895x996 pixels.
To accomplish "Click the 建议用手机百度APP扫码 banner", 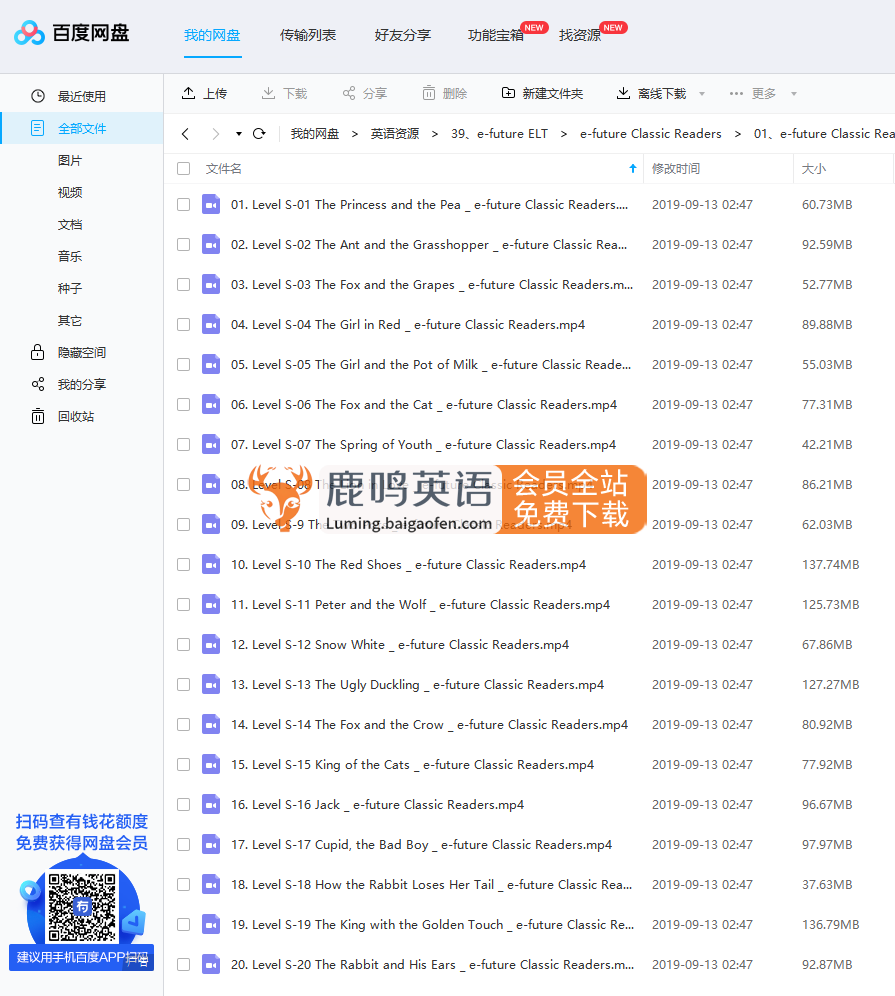I will (81, 957).
